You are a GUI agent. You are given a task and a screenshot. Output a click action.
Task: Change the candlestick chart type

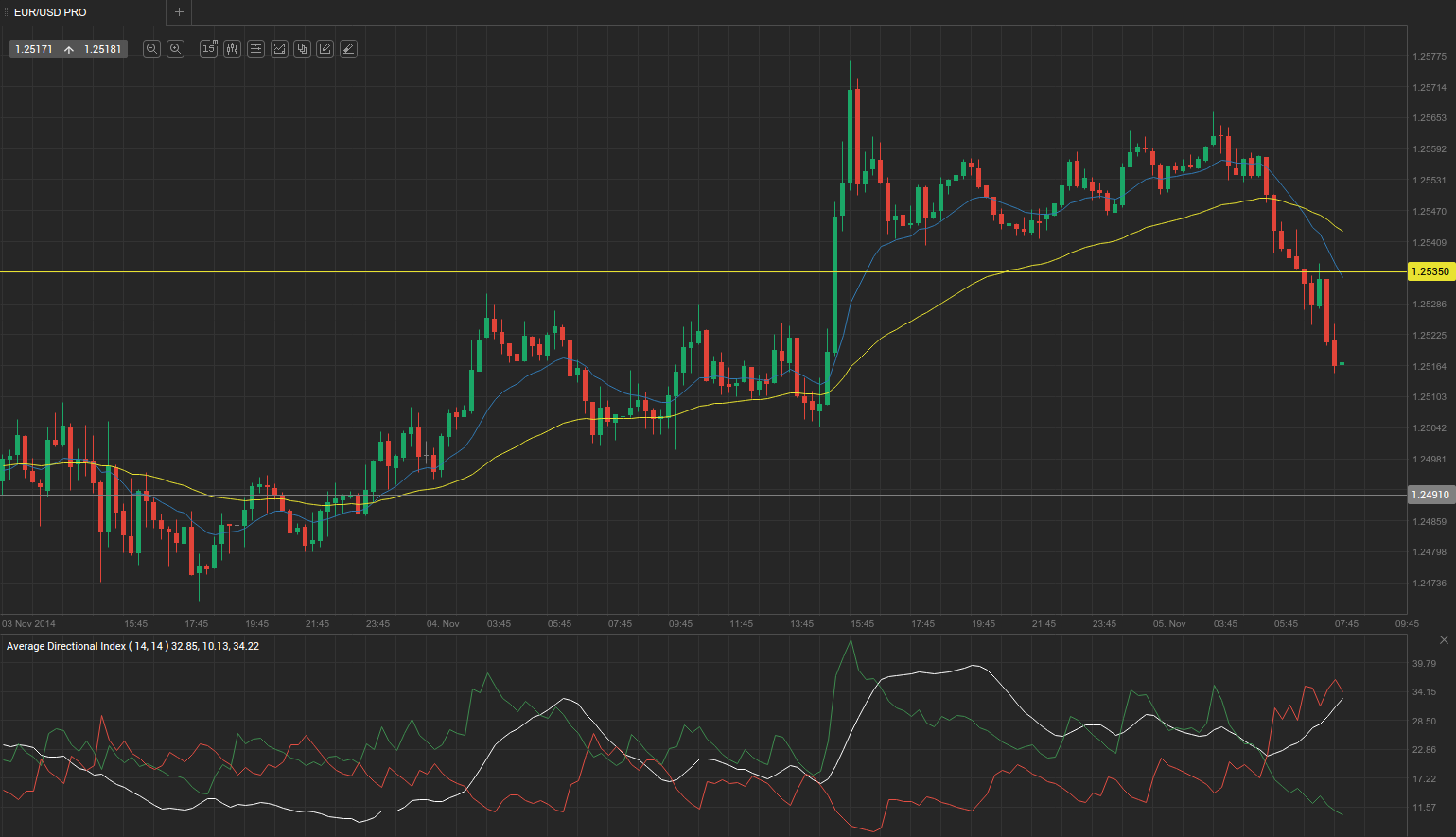[x=233, y=49]
